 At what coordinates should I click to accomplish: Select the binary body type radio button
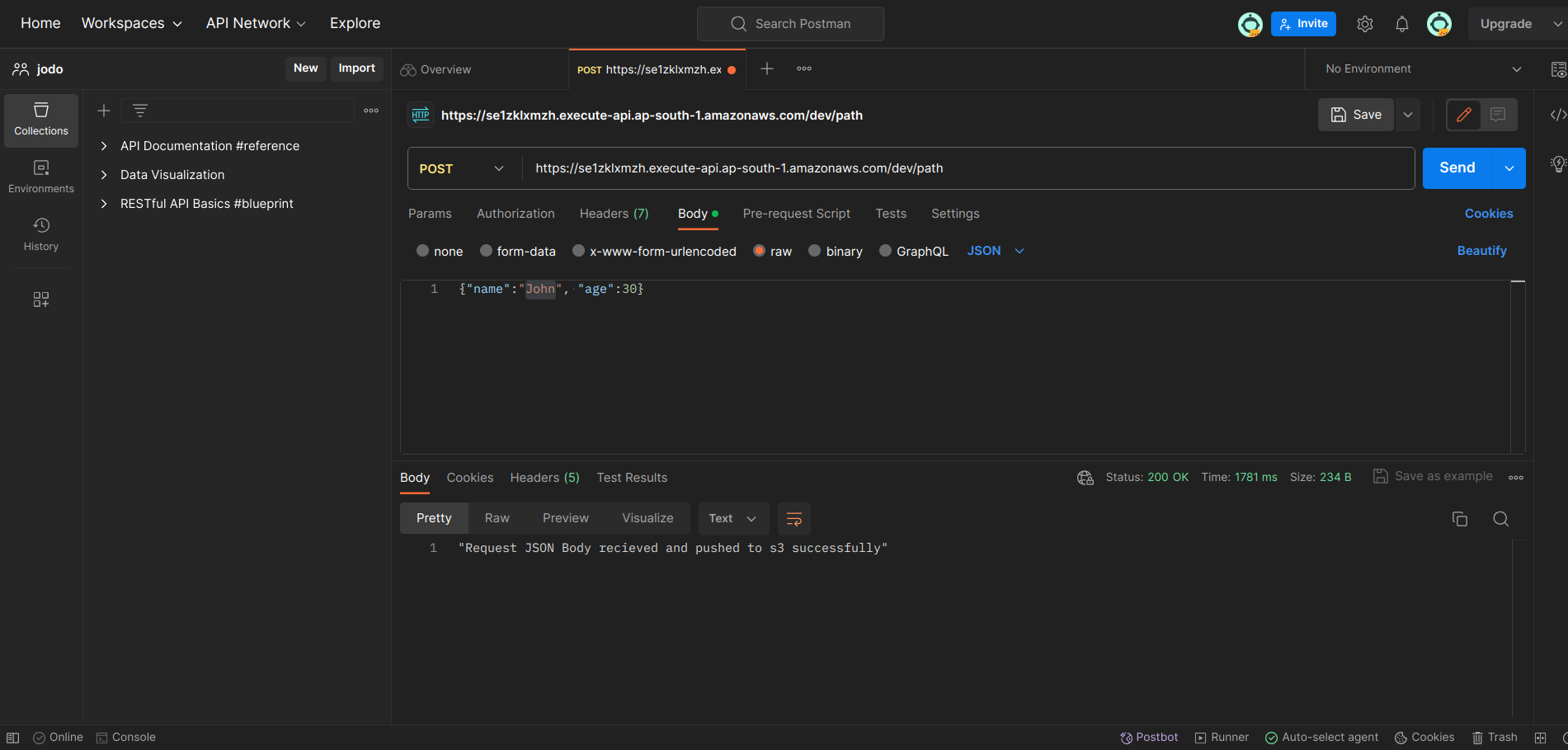(815, 251)
